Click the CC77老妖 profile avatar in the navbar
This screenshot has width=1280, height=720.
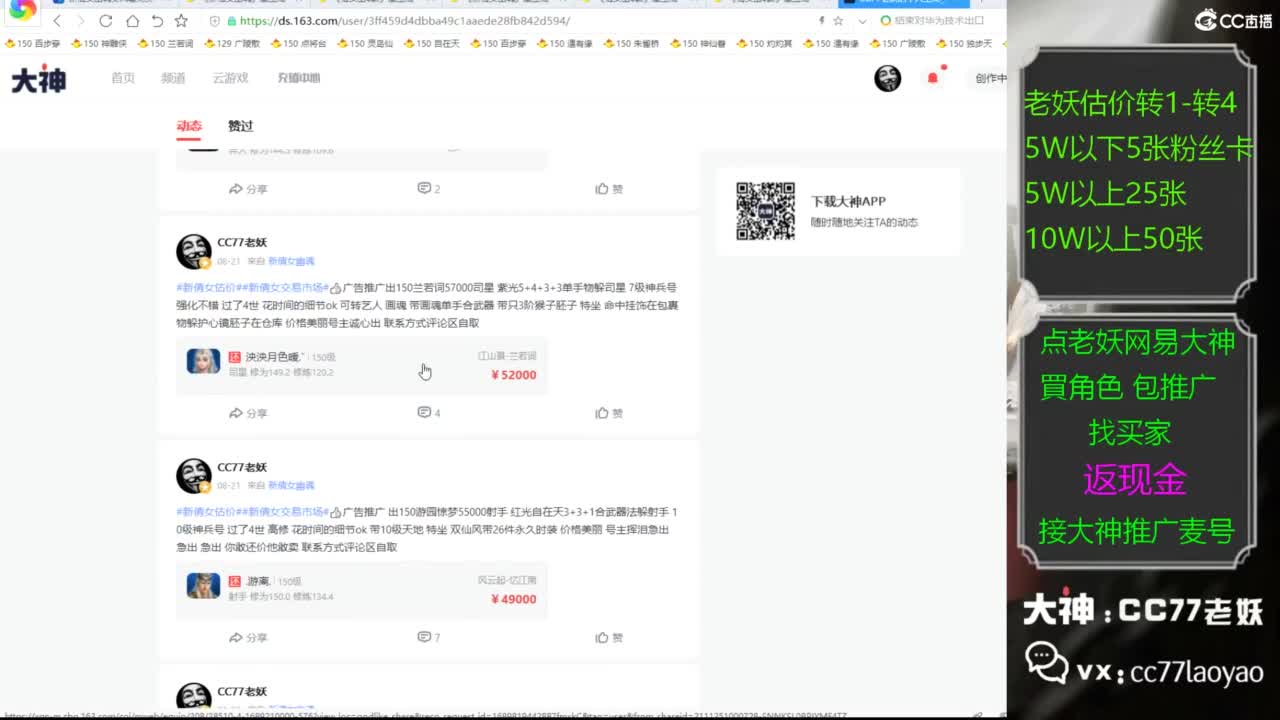point(887,77)
